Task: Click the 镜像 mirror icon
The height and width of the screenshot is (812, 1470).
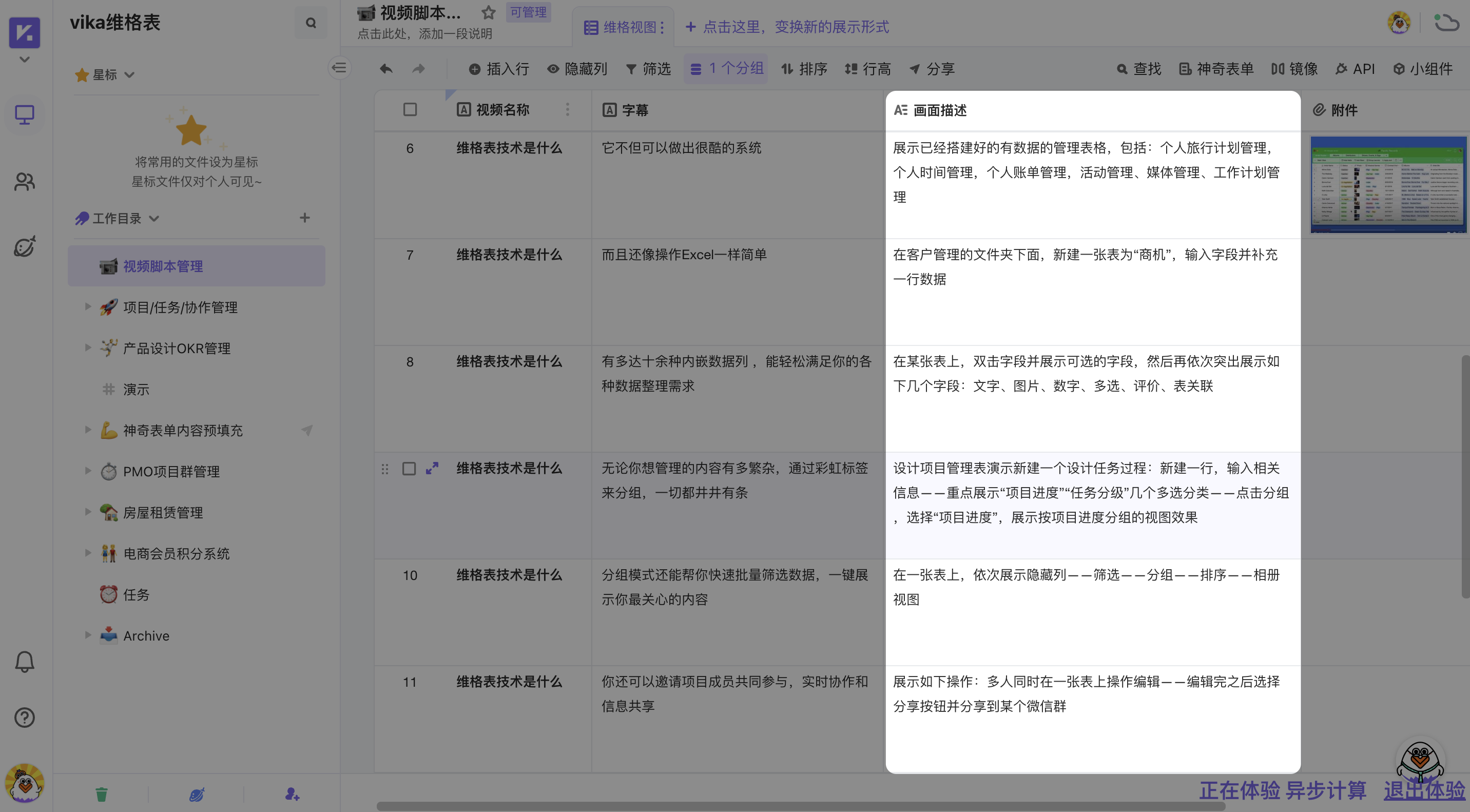Action: [1293, 68]
